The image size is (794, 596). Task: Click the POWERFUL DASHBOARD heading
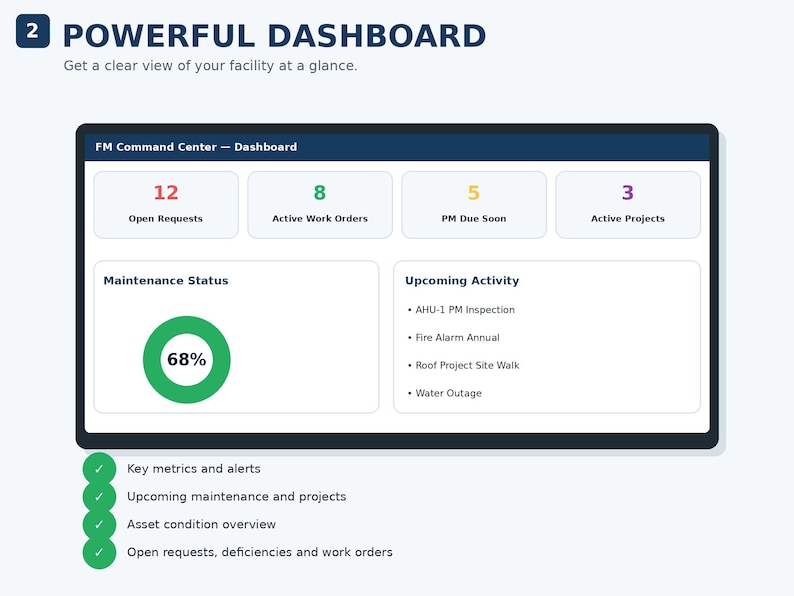(274, 36)
